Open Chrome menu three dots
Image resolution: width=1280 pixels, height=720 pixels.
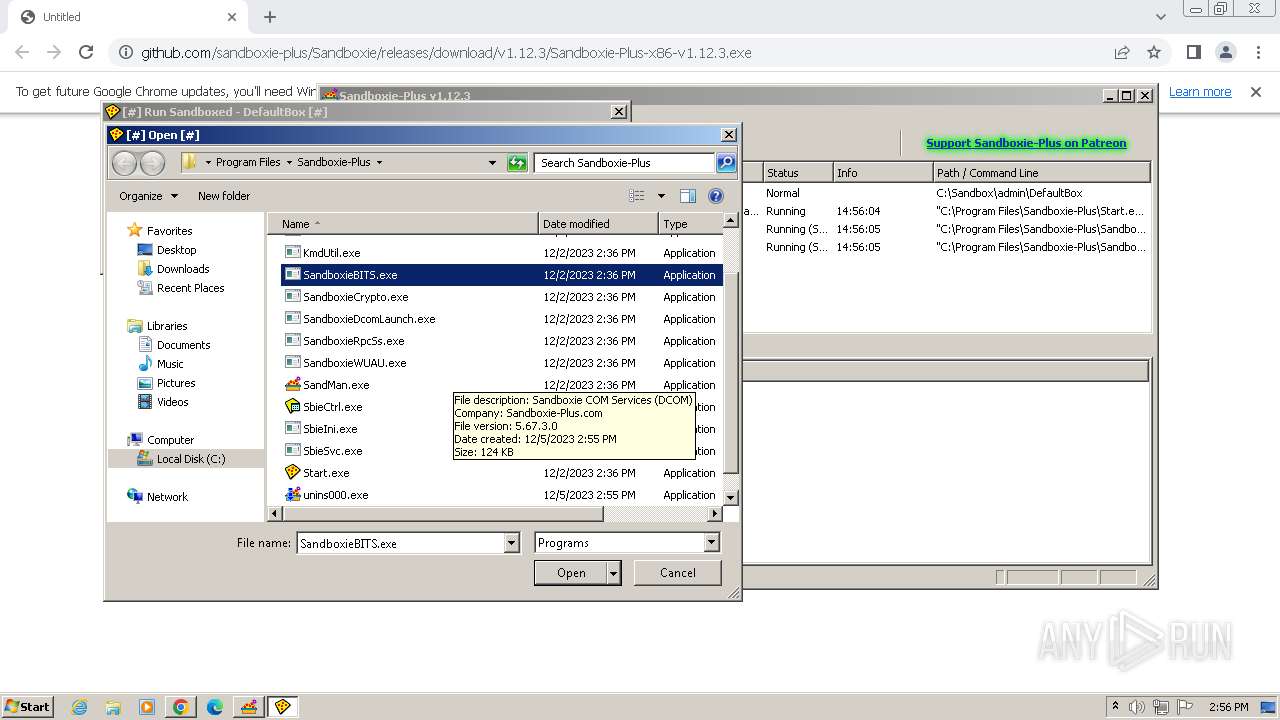pos(1256,52)
